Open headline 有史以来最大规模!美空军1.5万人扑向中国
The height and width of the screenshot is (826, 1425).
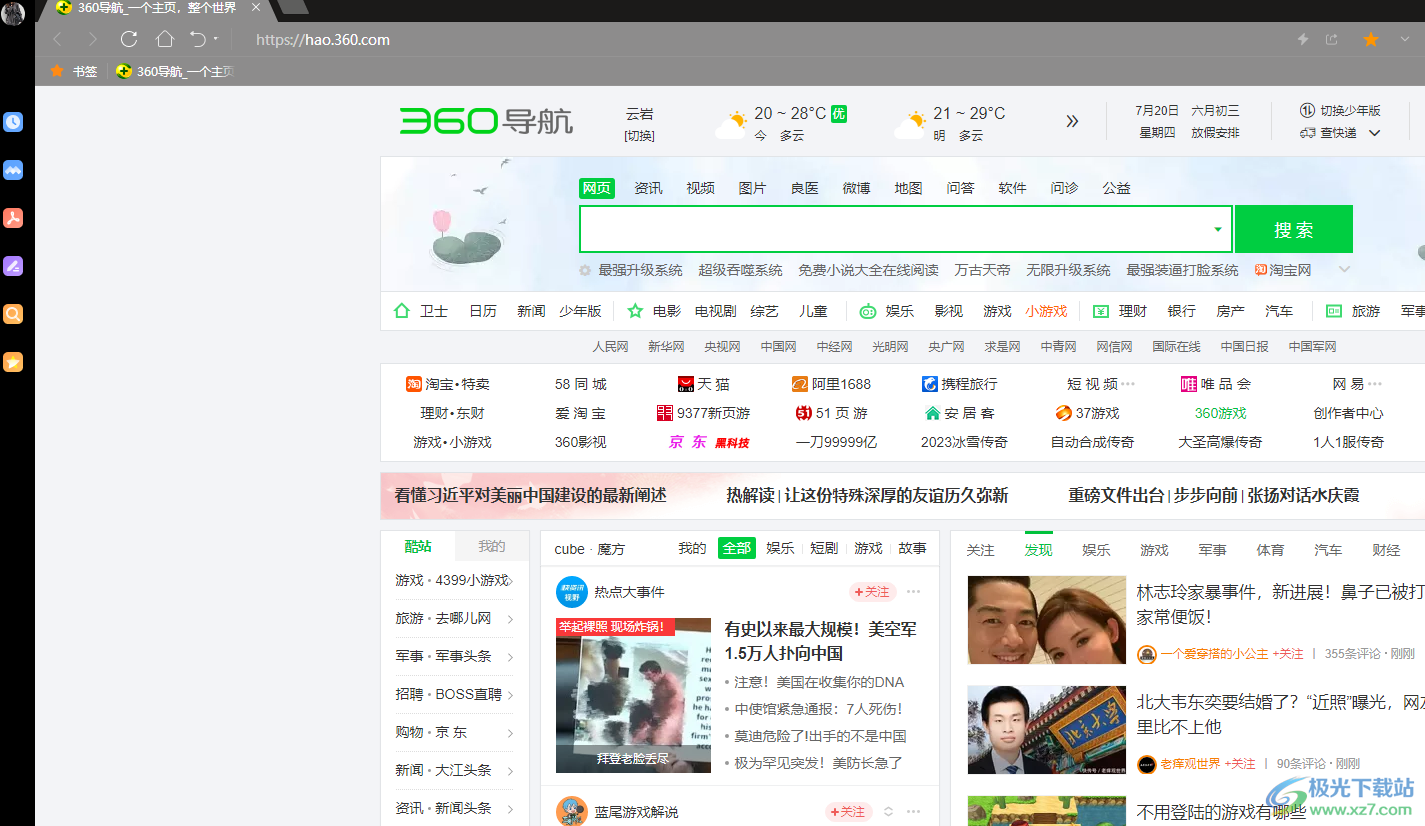point(820,641)
